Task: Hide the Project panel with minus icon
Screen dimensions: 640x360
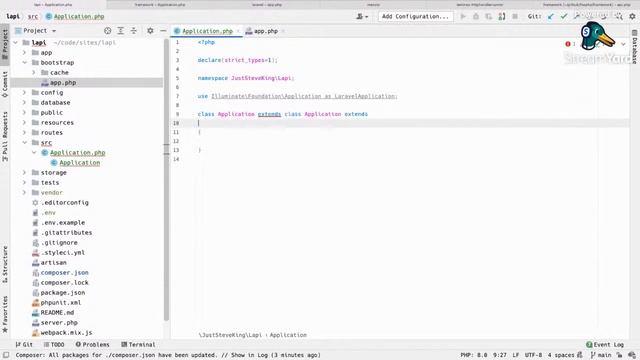Action: click(x=163, y=31)
